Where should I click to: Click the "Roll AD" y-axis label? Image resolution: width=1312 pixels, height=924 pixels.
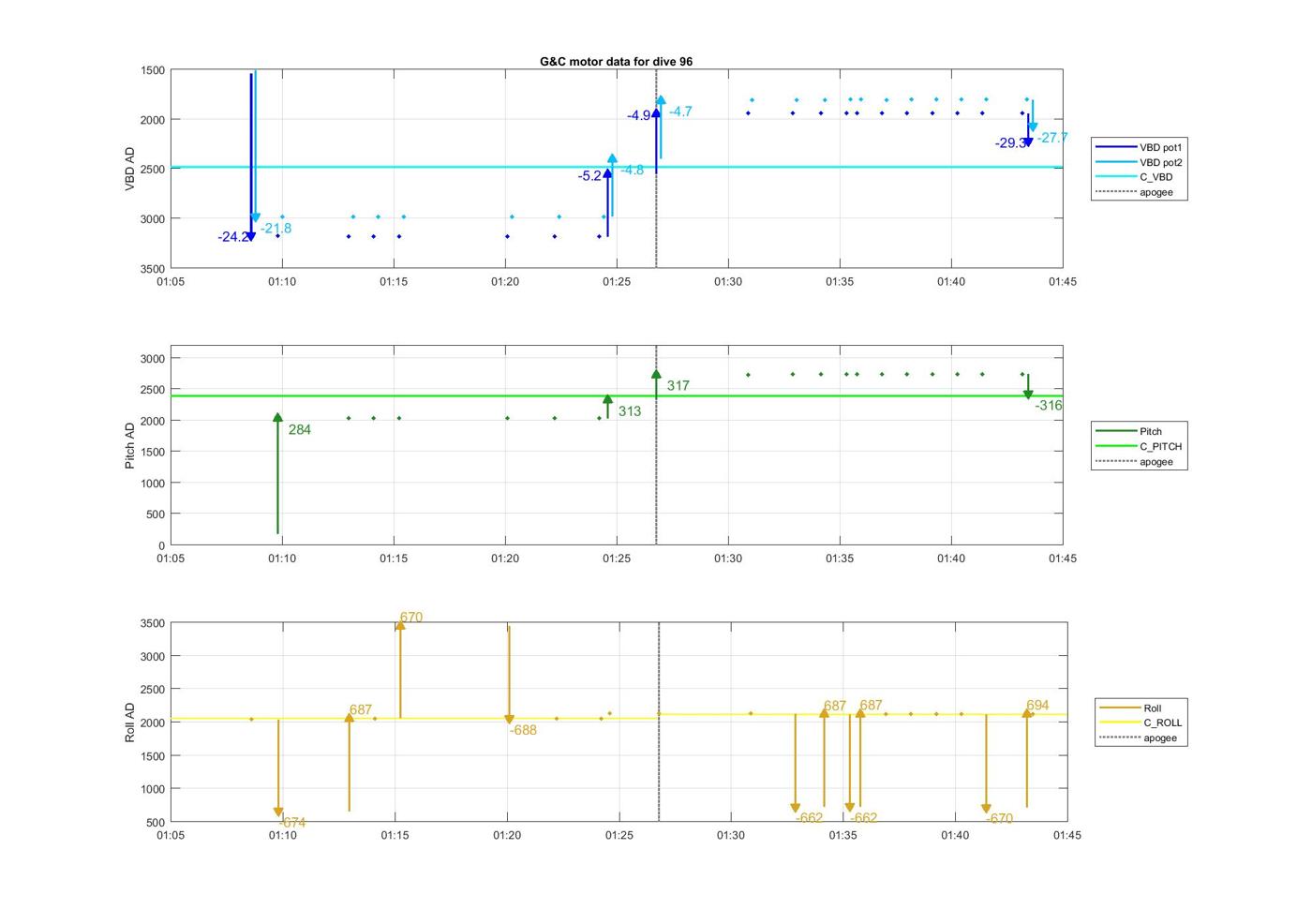(129, 723)
